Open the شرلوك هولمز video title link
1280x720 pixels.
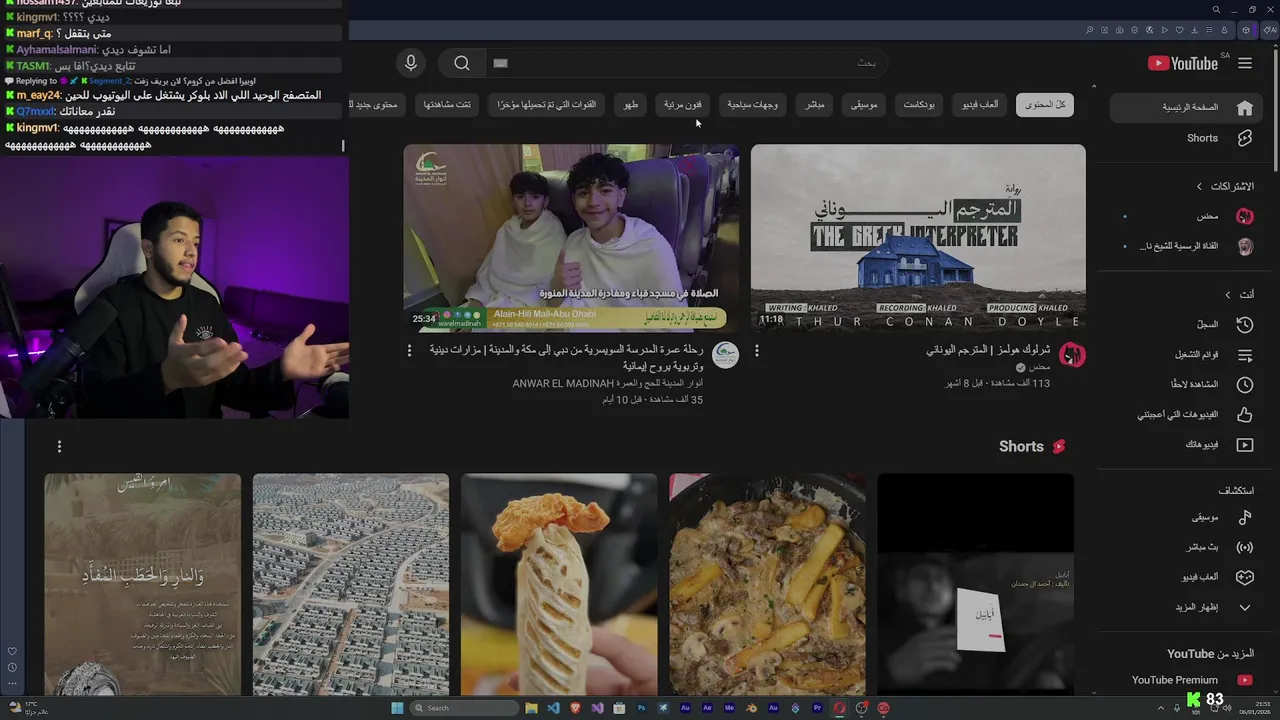[988, 350]
